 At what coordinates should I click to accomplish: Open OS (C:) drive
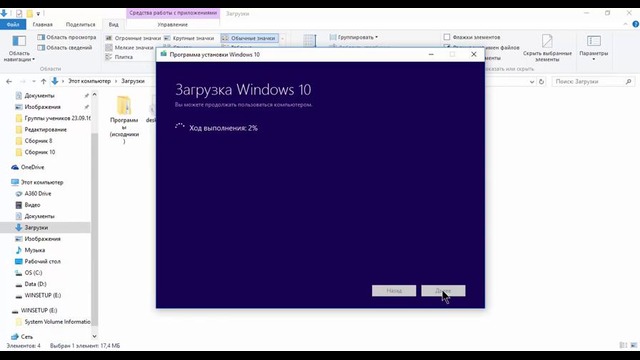[x=33, y=273]
